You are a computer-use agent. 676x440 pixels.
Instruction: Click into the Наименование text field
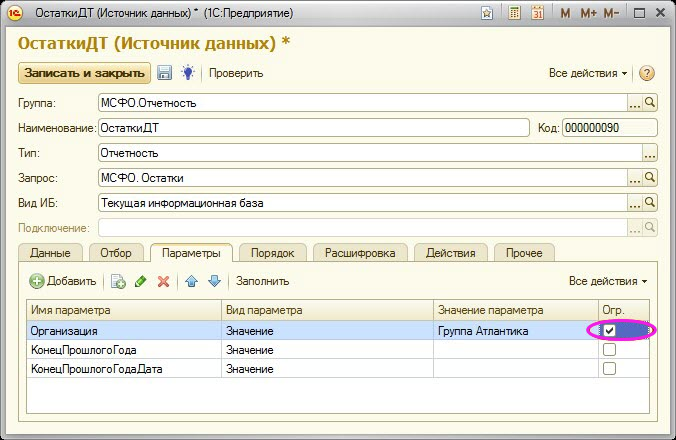click(x=312, y=128)
